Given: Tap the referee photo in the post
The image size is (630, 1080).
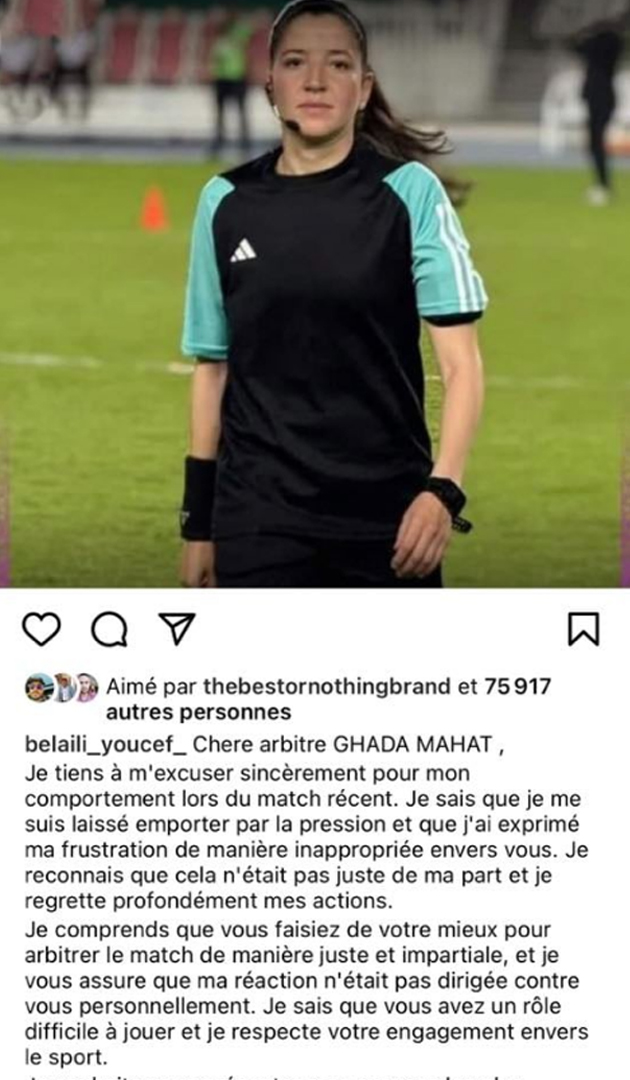Looking at the screenshot, I should click(x=315, y=293).
